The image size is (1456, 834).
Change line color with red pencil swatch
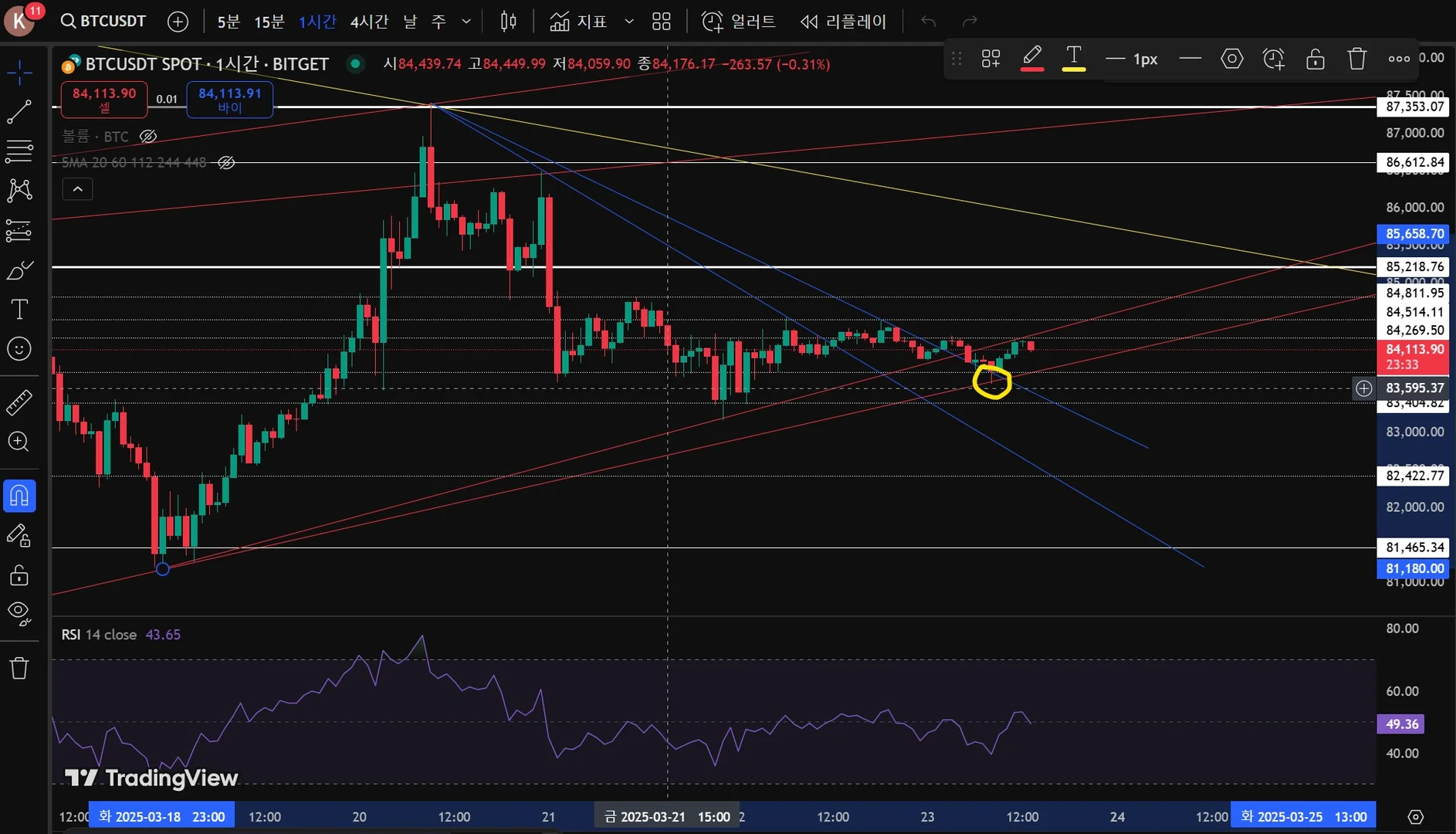[x=1032, y=59]
